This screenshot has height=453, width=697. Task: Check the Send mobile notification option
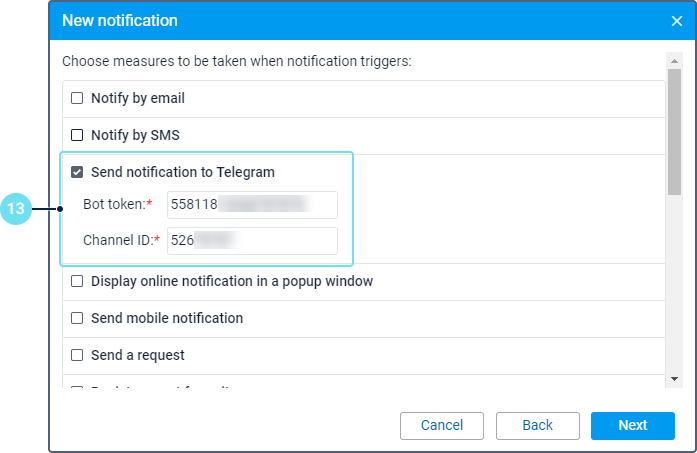point(77,318)
